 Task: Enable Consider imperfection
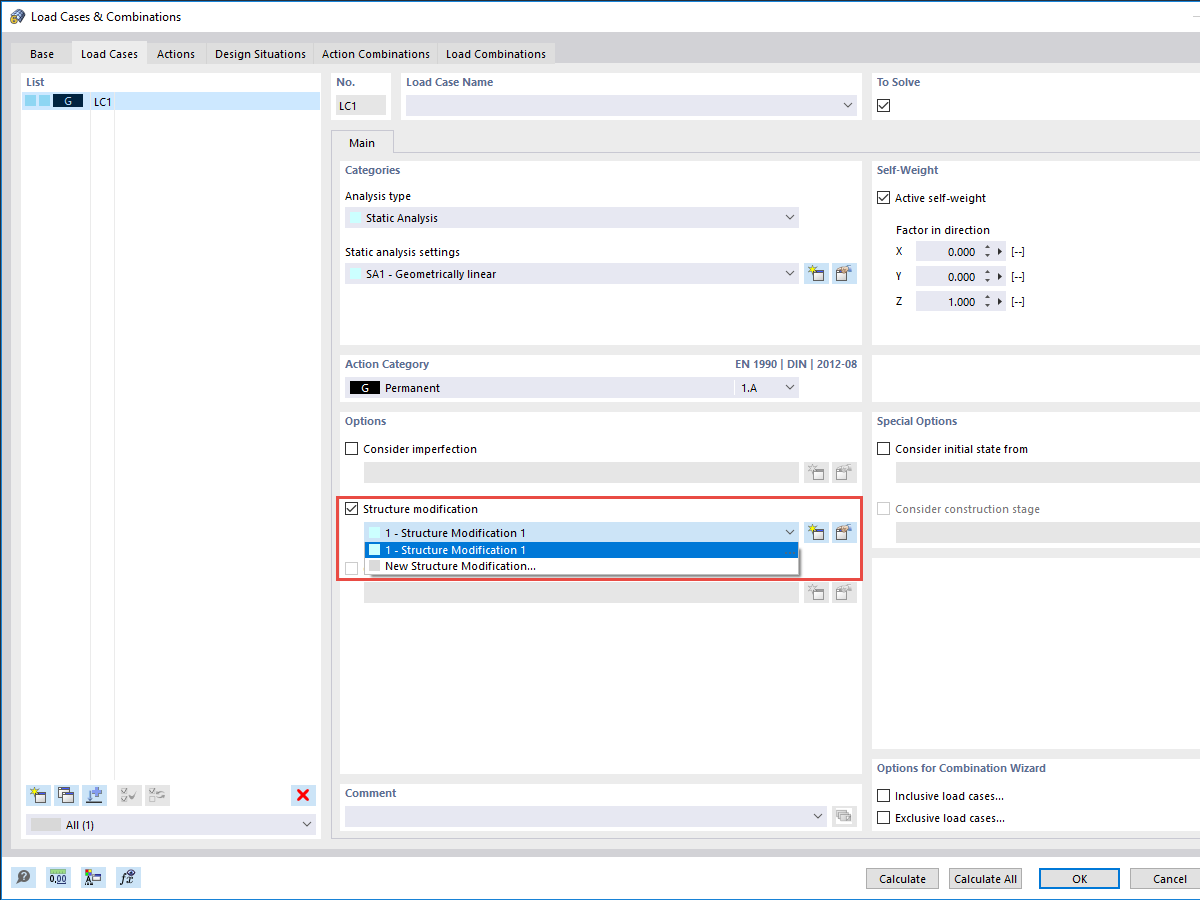(x=351, y=448)
